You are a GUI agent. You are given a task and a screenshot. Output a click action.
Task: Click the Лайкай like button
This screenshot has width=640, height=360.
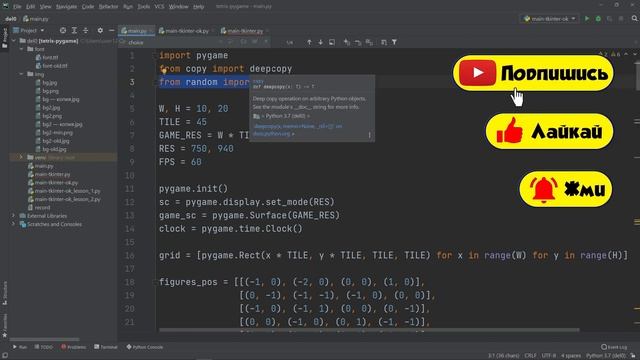549,131
